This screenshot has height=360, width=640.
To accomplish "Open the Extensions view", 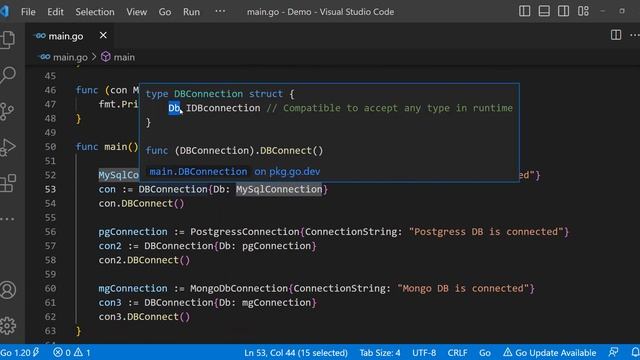I will pos(7,183).
